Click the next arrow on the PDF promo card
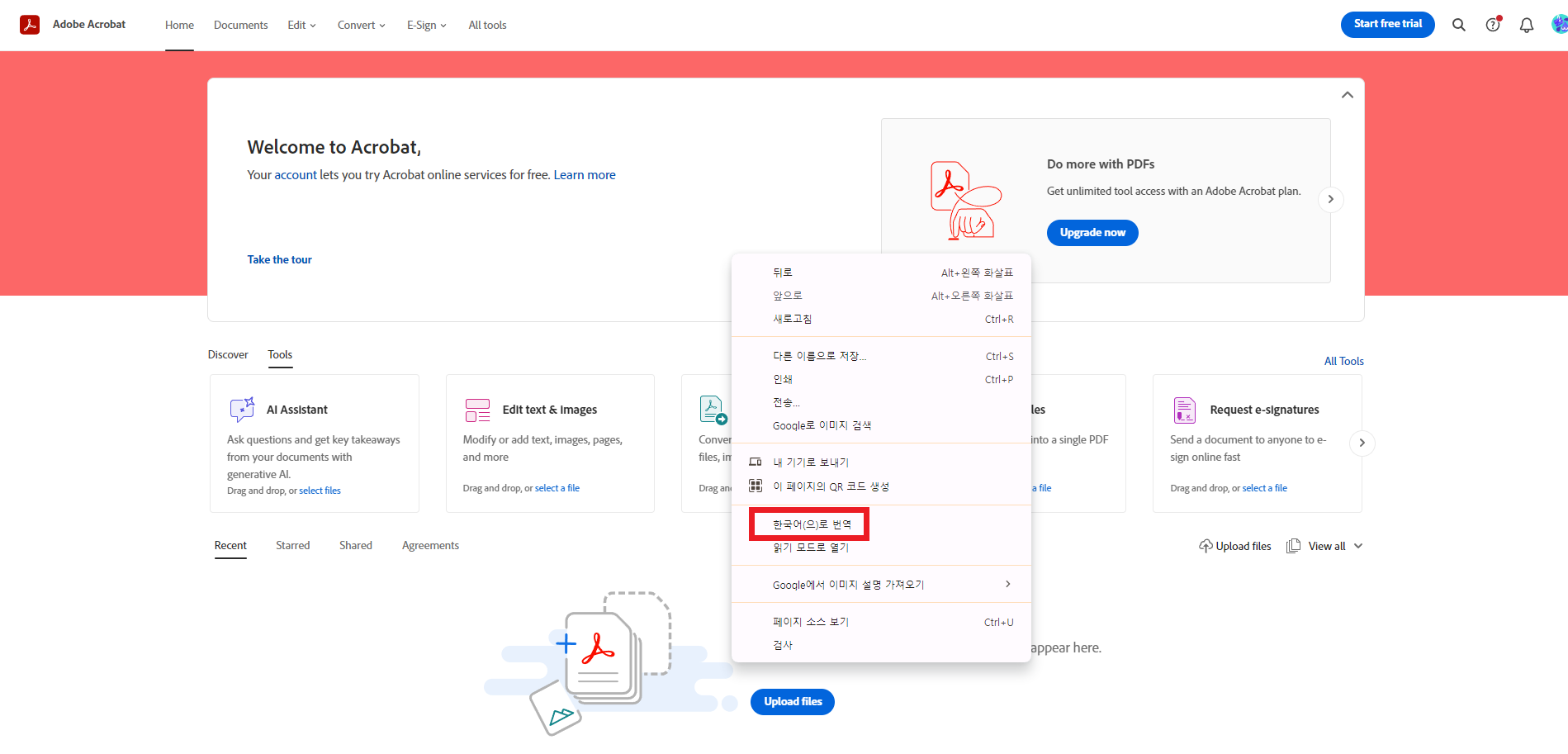The height and width of the screenshot is (754, 1568). click(x=1329, y=199)
